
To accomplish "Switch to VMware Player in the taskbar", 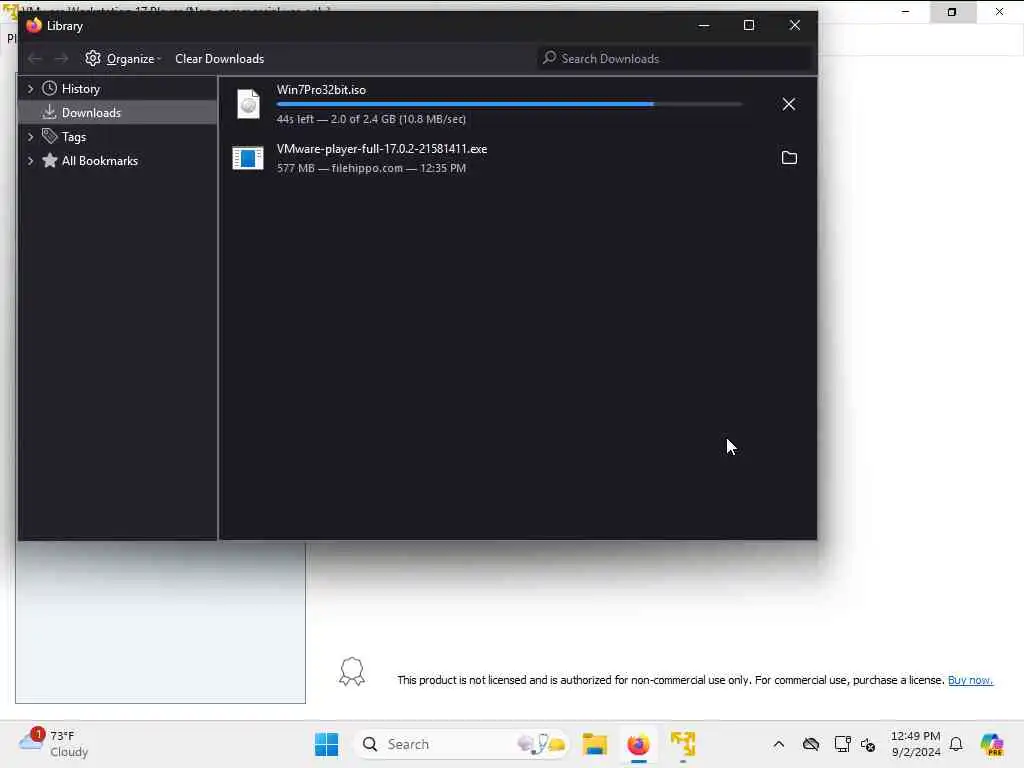I will pyautogui.click(x=682, y=744).
